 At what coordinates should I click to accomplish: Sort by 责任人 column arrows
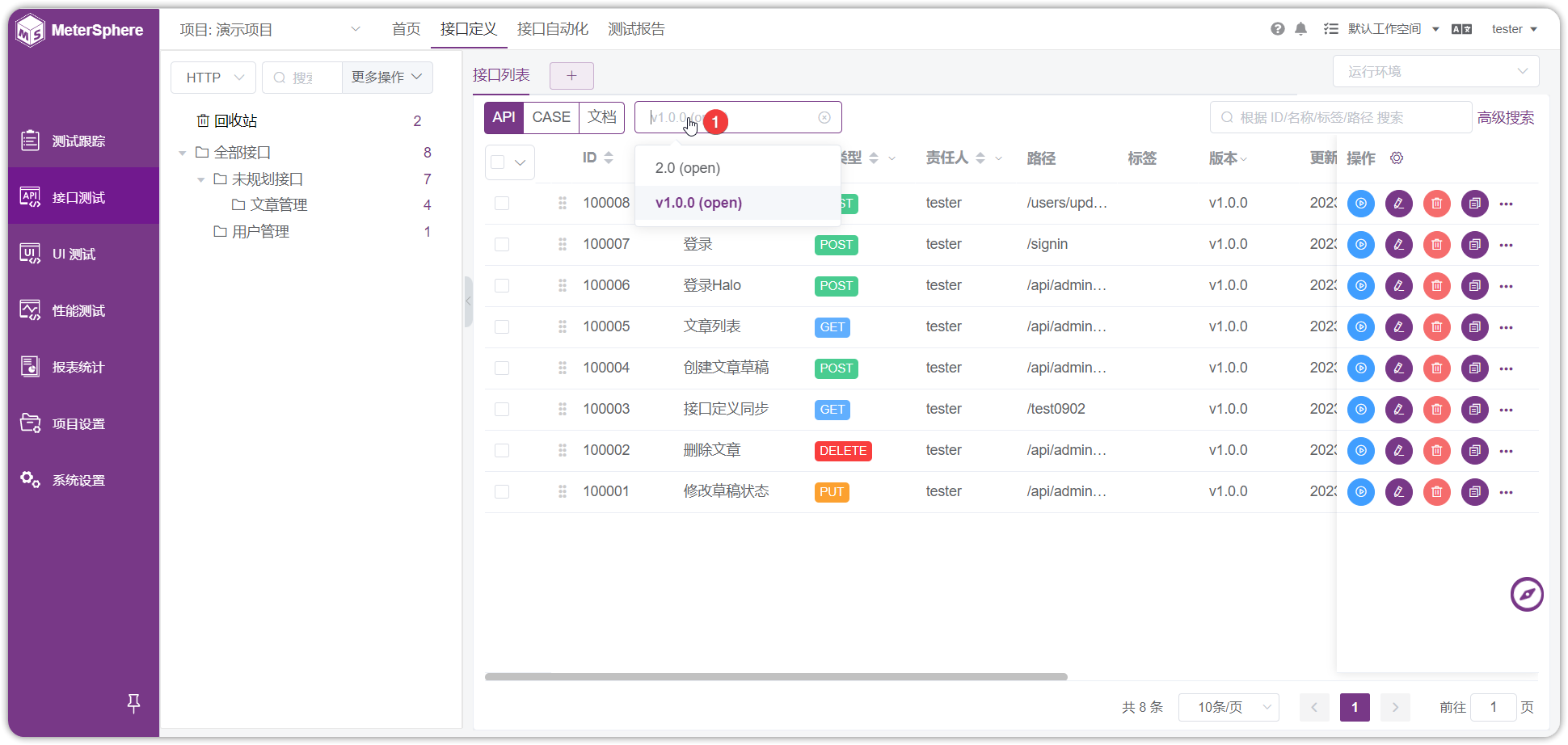980,158
